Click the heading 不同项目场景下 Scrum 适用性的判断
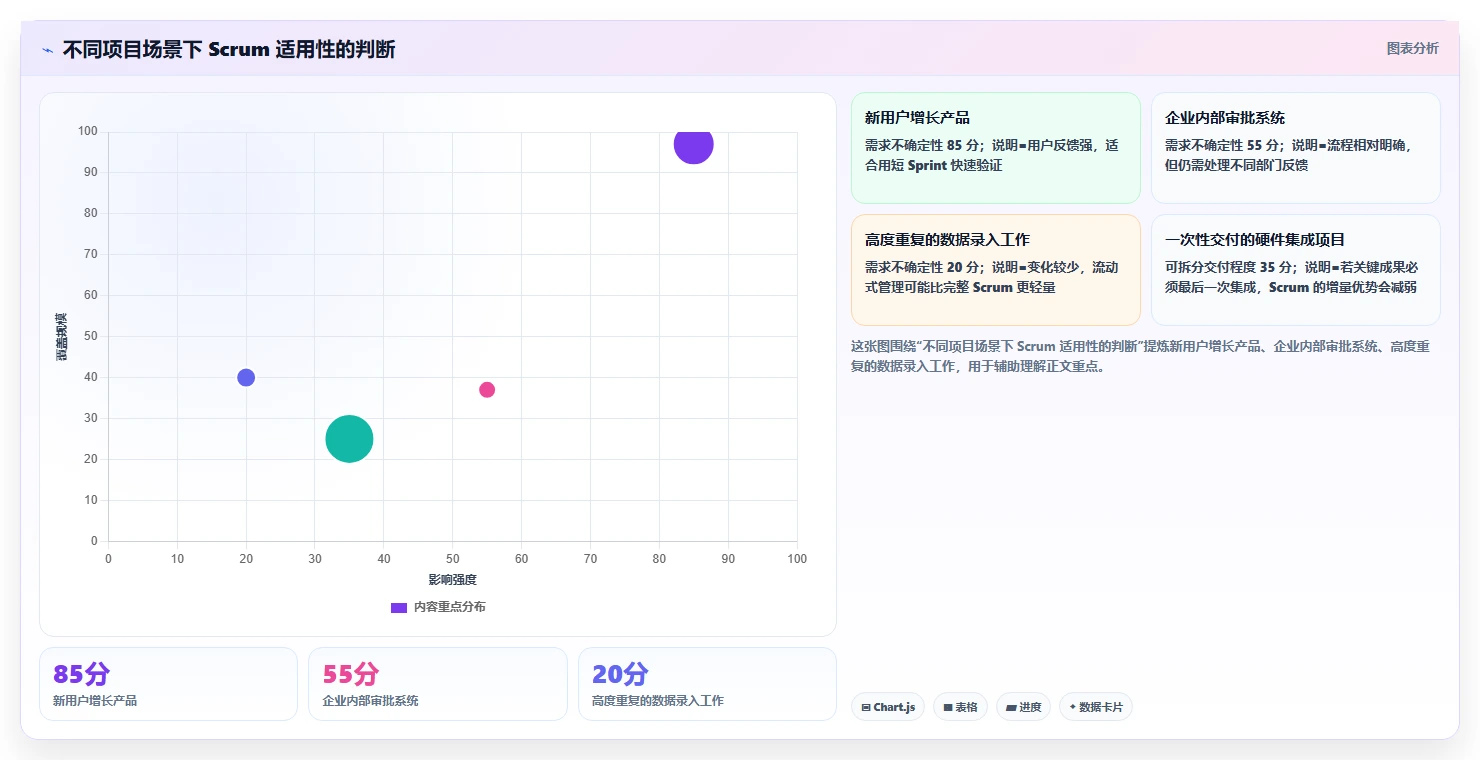Viewport: 1480px width, 760px height. [x=229, y=49]
